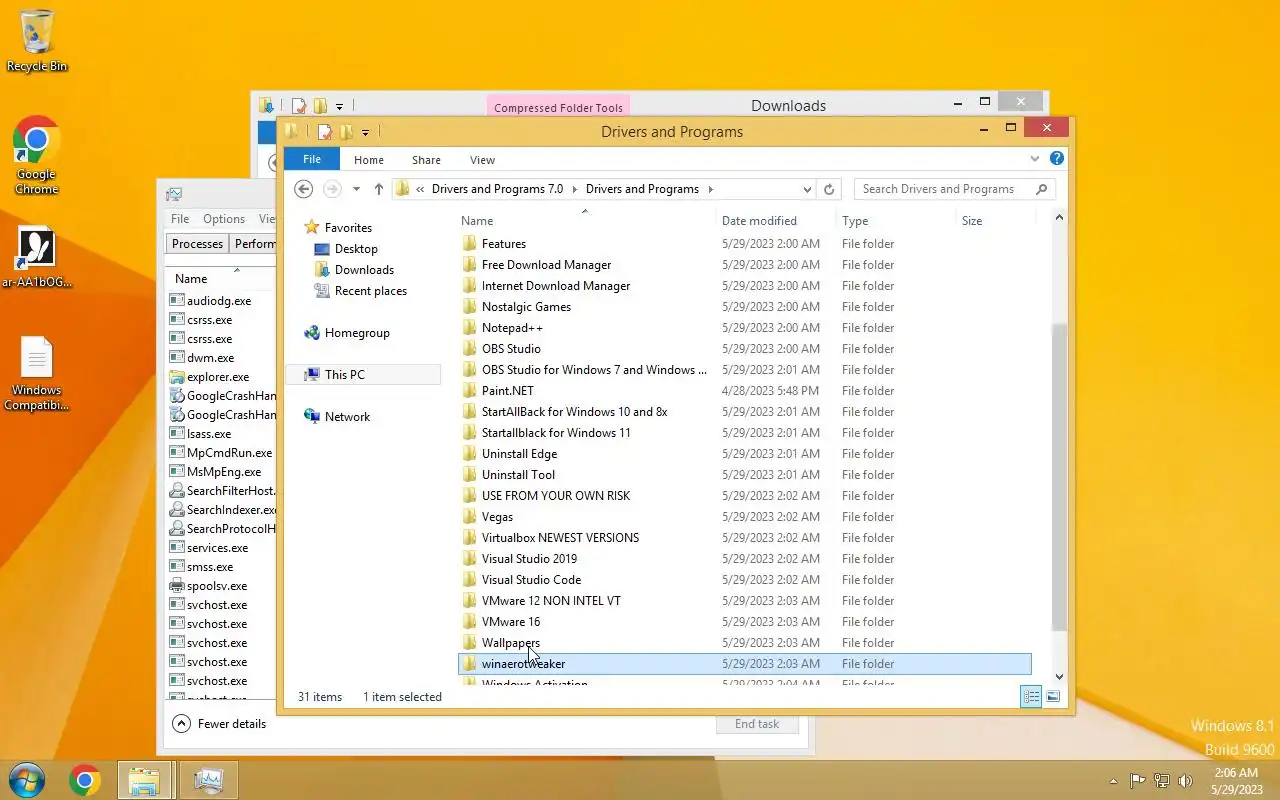1280x800 pixels.
Task: Open Chrome from the taskbar
Action: pyautogui.click(x=85, y=780)
